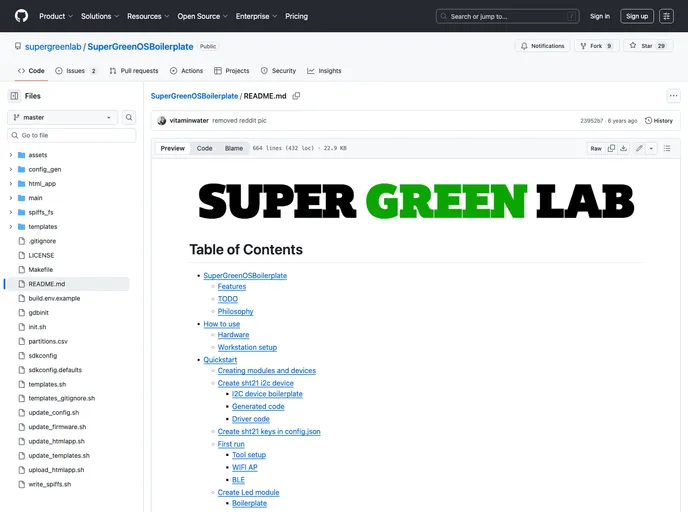This screenshot has height=512, width=688.
Task: Click the Search or jump to field
Action: coord(507,16)
